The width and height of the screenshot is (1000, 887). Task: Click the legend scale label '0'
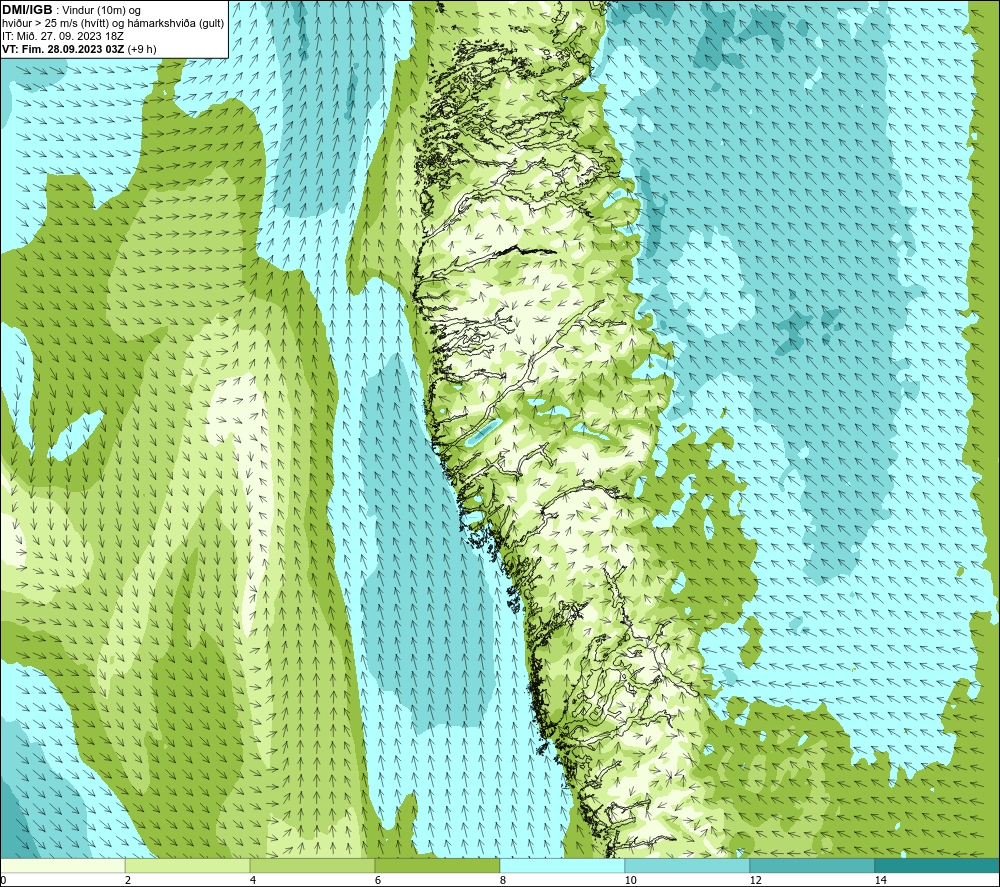point(3,880)
